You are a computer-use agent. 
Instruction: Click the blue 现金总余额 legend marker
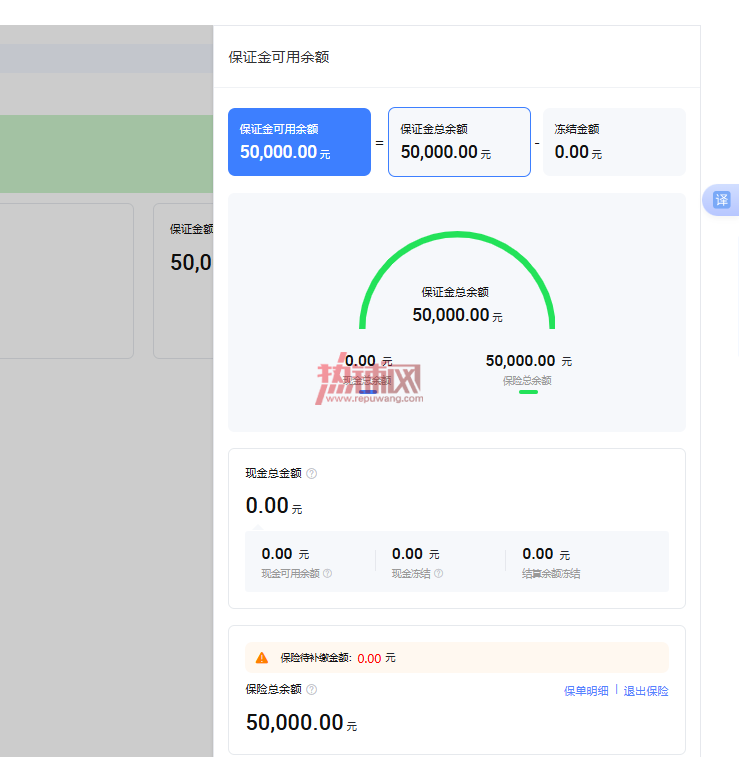(368, 392)
